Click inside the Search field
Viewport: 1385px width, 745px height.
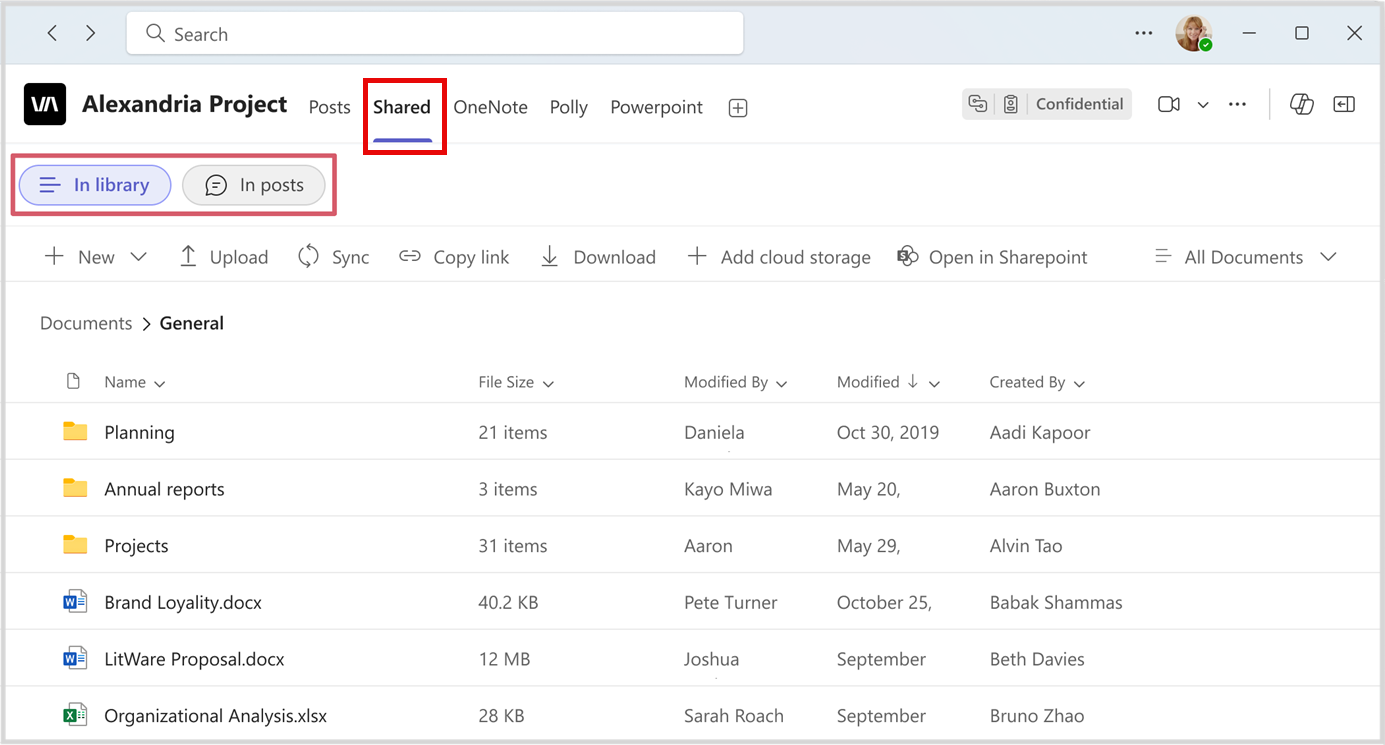point(435,33)
